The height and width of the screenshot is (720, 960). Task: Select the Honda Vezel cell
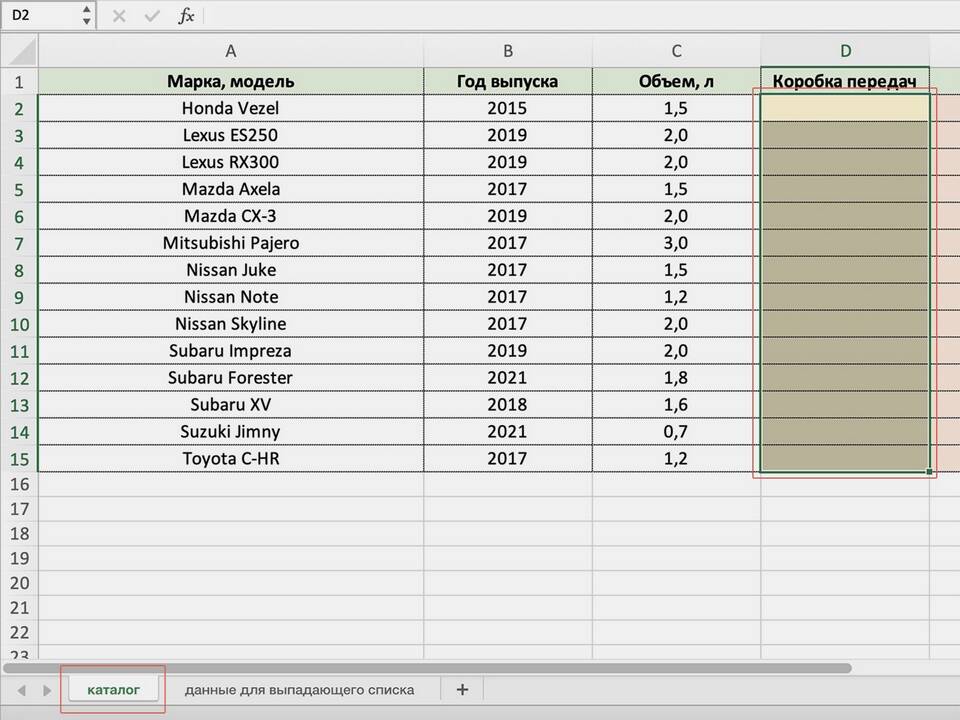pos(231,108)
